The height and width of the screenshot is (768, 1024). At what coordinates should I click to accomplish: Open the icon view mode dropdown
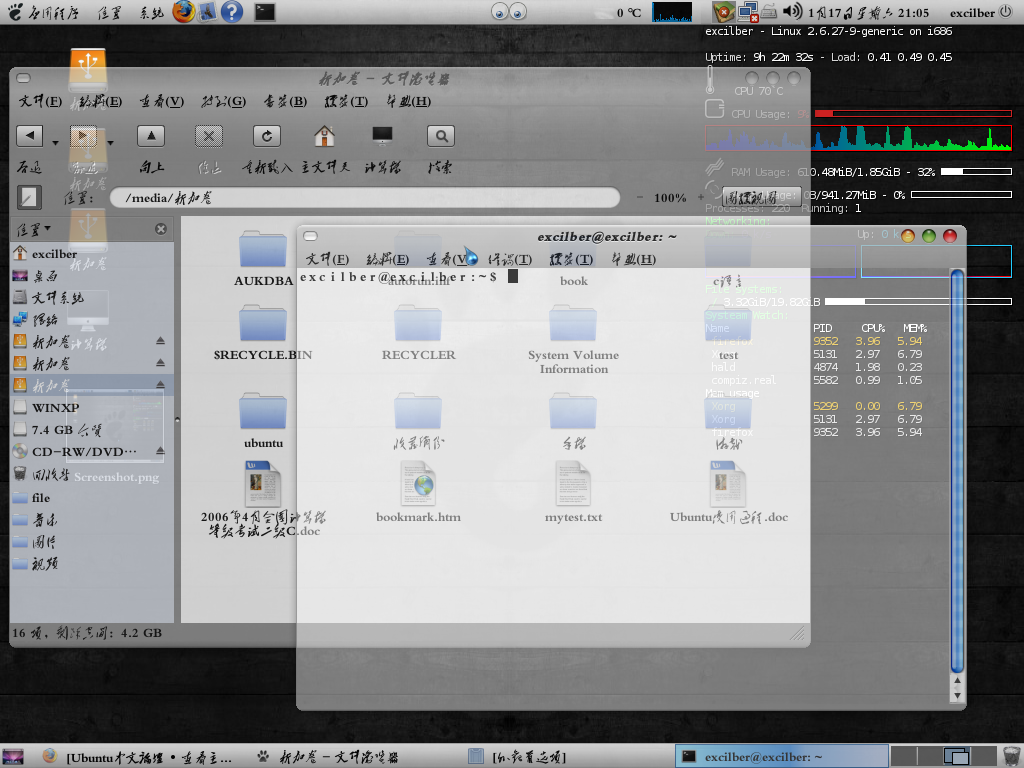(x=761, y=196)
